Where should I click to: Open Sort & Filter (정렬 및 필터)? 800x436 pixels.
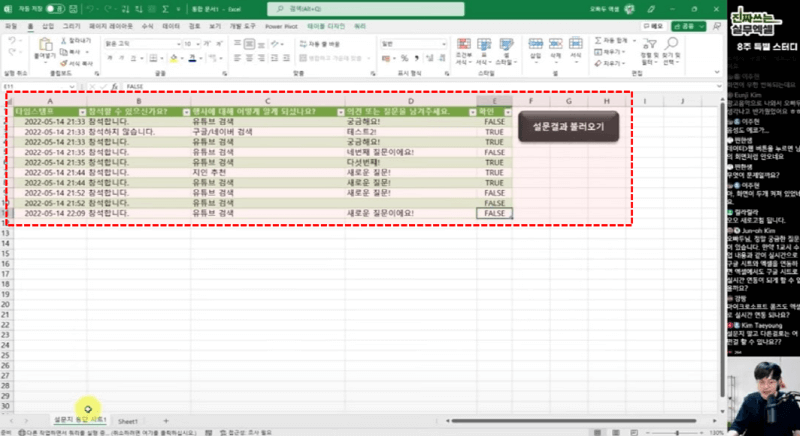[649, 51]
